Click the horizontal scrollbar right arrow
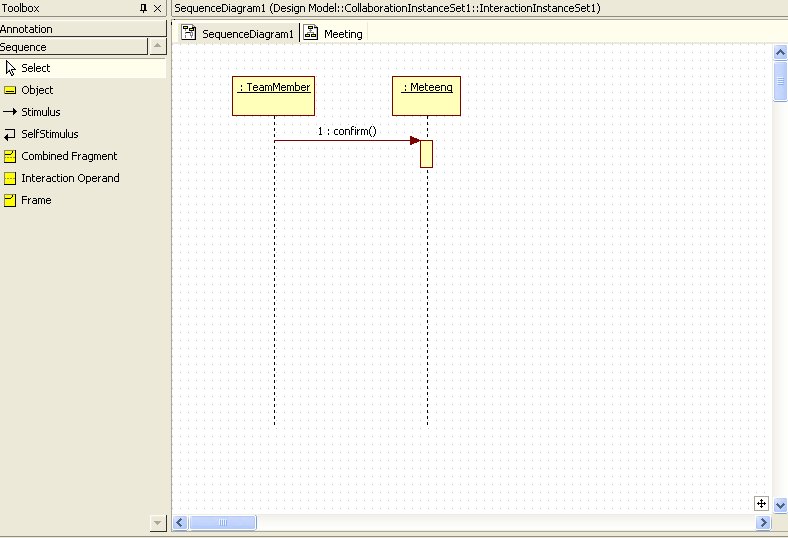 (763, 522)
